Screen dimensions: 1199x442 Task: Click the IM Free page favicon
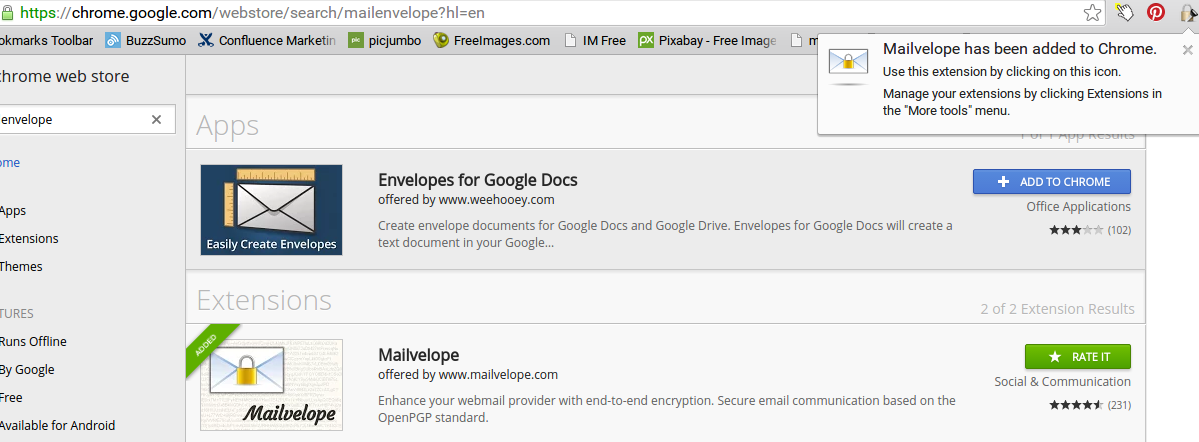pos(570,41)
